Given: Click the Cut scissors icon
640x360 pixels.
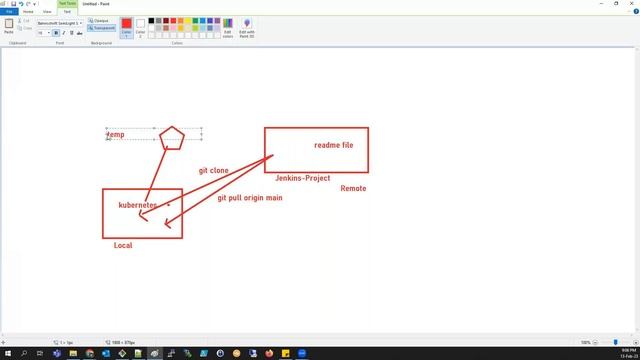Looking at the screenshot, I should tap(20, 20).
